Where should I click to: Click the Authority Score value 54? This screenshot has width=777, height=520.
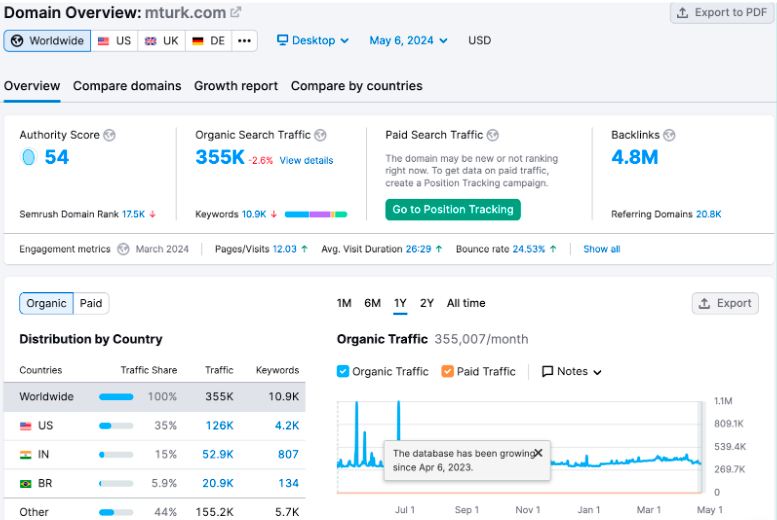56,157
